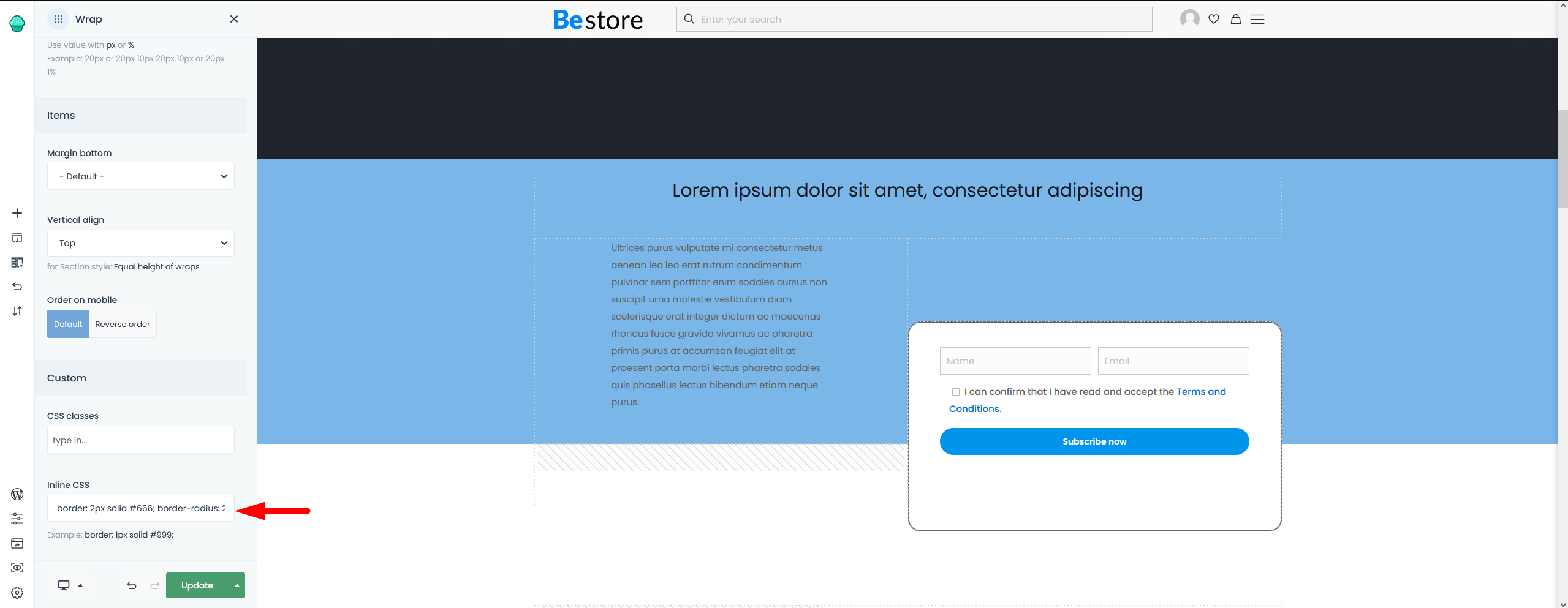Expand the responsive device switcher arrow
This screenshot has width=1568, height=608.
[x=80, y=585]
